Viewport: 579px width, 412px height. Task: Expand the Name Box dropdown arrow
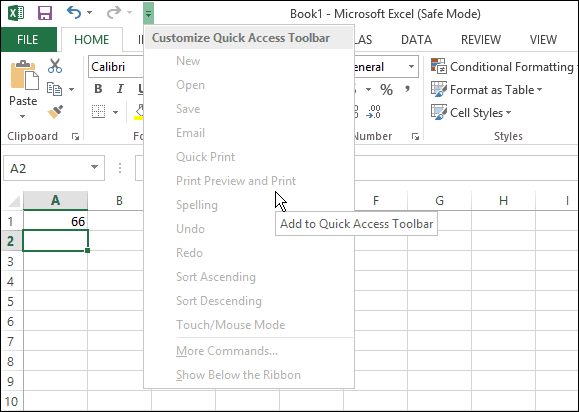pyautogui.click(x=95, y=168)
